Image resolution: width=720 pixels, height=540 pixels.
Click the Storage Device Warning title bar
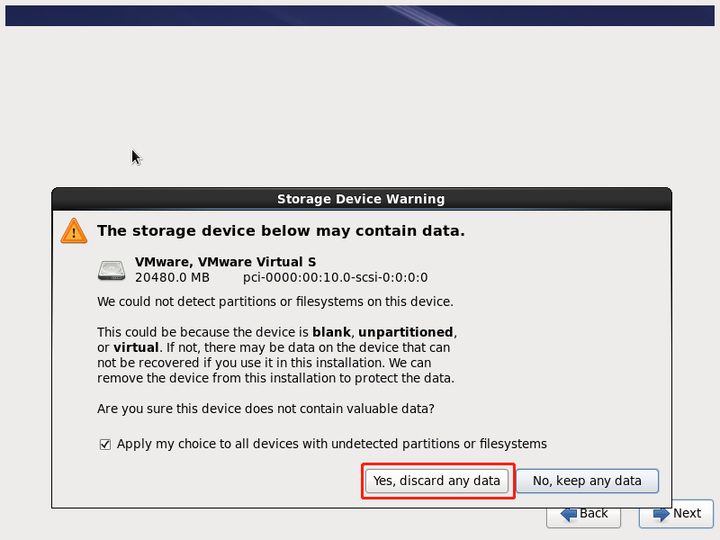pos(361,199)
